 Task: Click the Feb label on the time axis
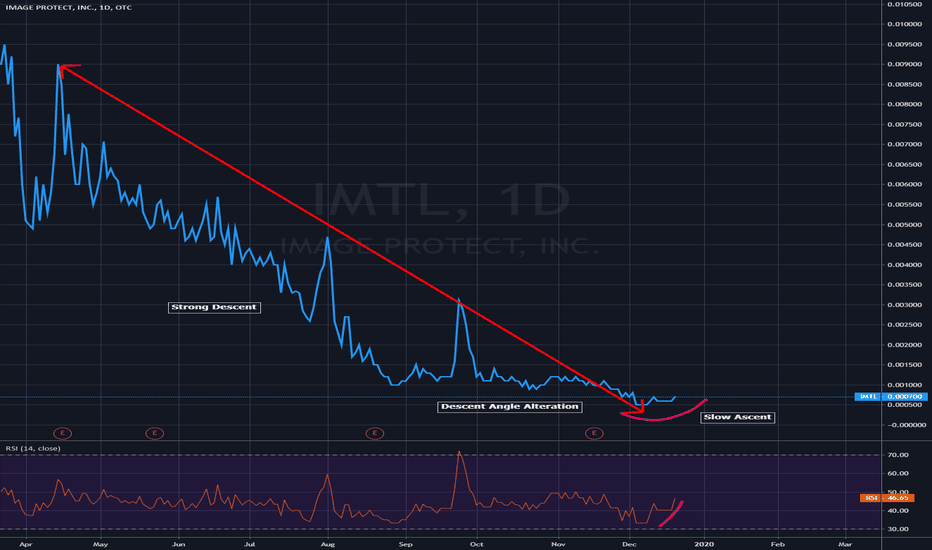coord(777,544)
